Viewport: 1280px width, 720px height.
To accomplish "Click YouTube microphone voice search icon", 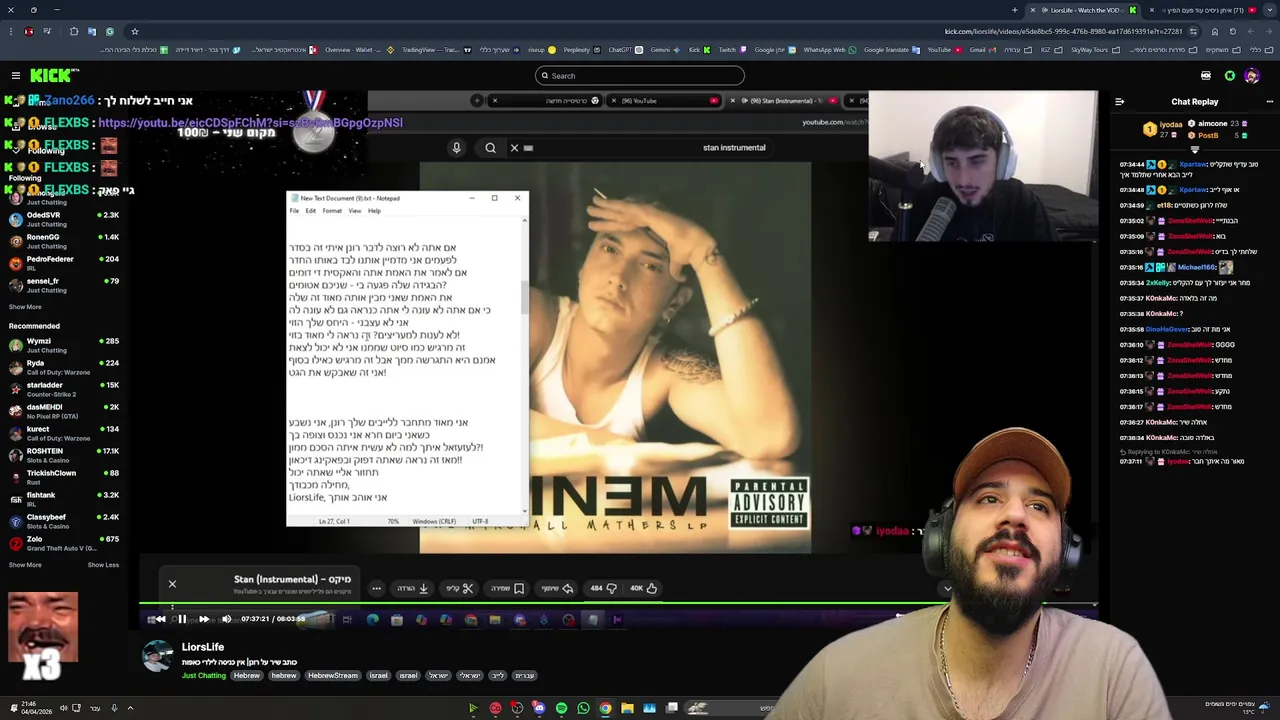I will (x=456, y=148).
